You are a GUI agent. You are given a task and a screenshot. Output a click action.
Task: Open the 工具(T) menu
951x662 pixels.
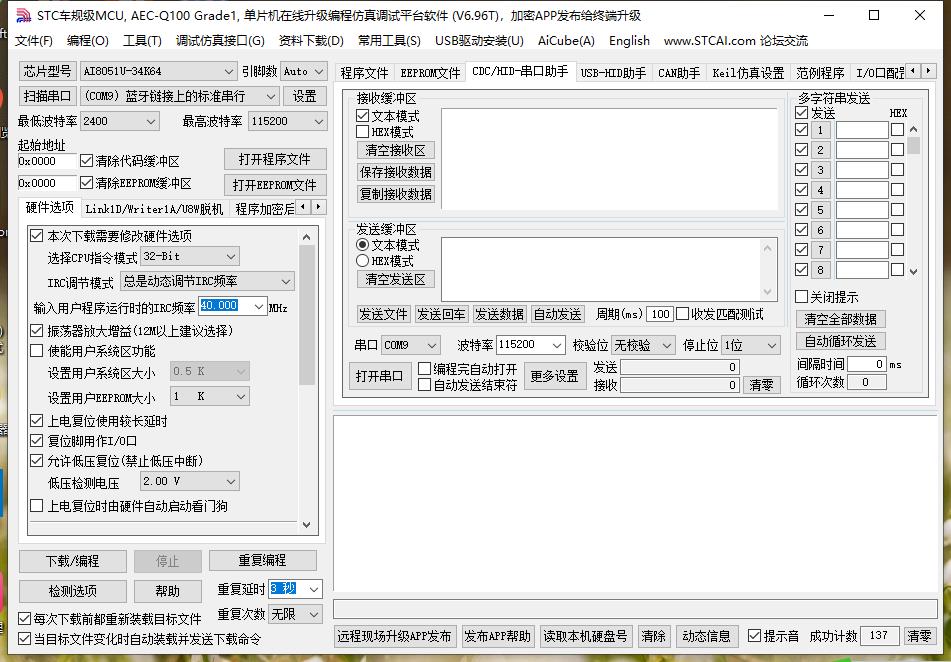tap(140, 41)
